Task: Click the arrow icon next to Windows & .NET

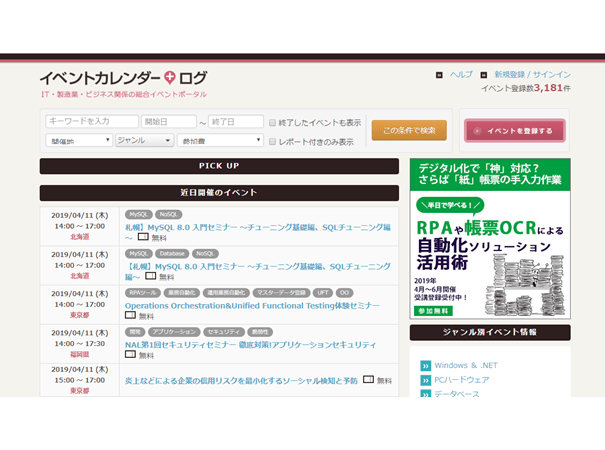Action: point(425,365)
